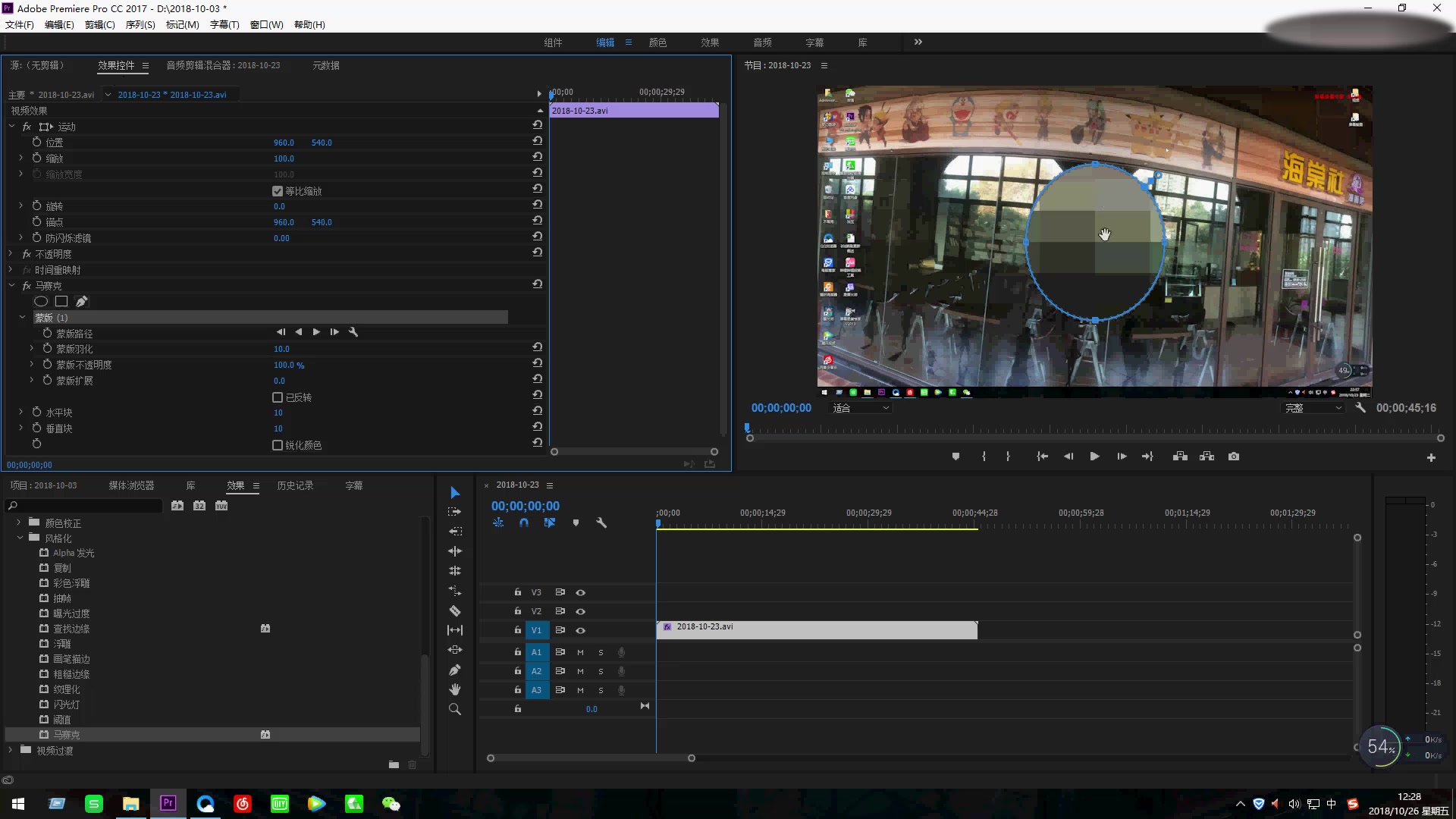Image resolution: width=1456 pixels, height=819 pixels.
Task: Click the Export Frame camera icon
Action: [x=1234, y=457]
